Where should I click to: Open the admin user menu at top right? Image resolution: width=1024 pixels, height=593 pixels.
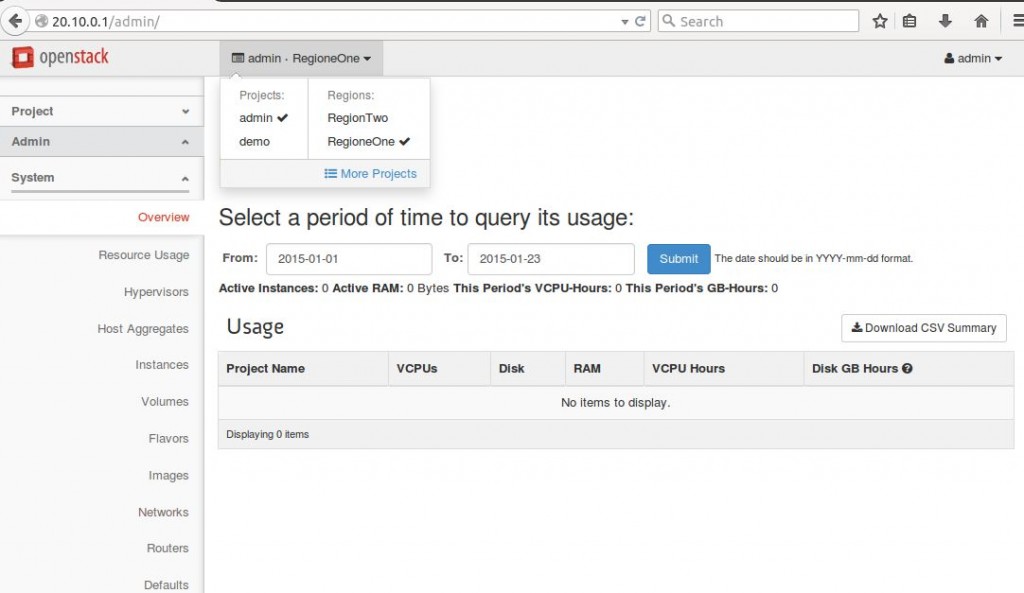(971, 57)
